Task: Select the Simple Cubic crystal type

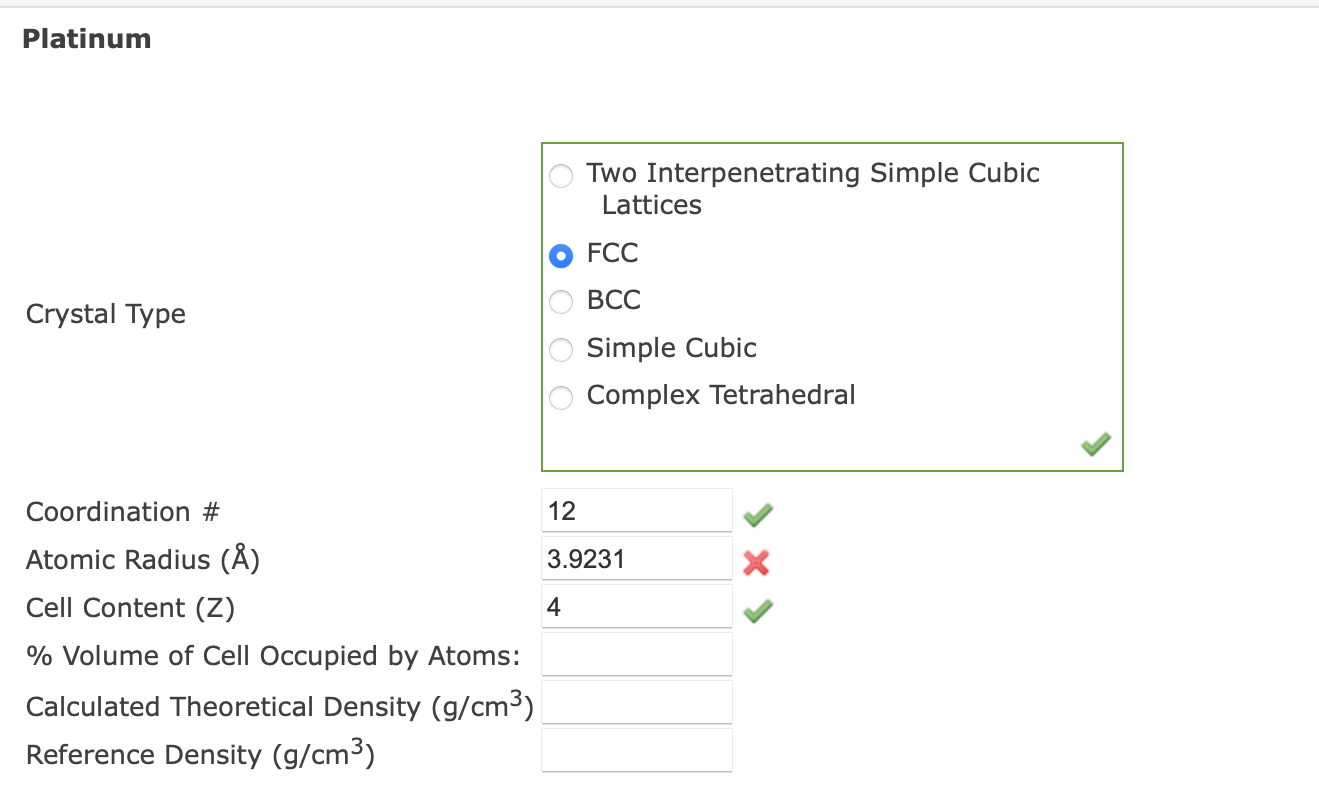Action: tap(561, 350)
